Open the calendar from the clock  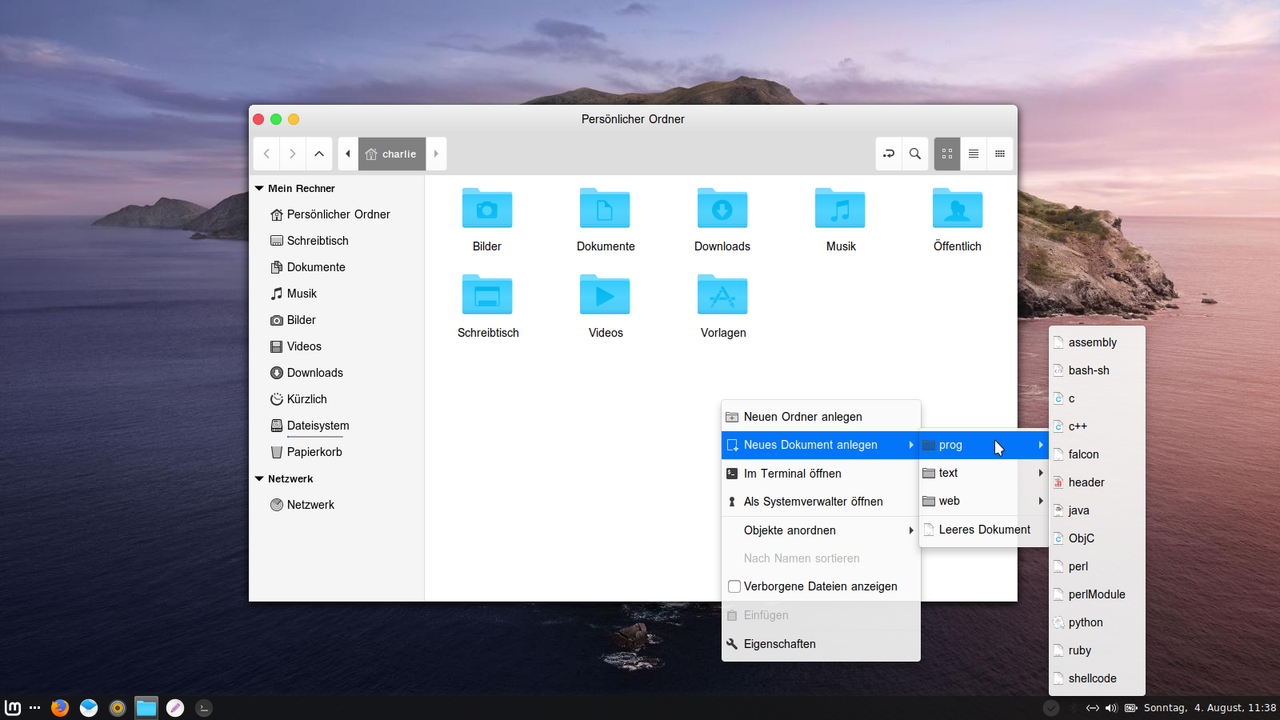pyautogui.click(x=1210, y=708)
